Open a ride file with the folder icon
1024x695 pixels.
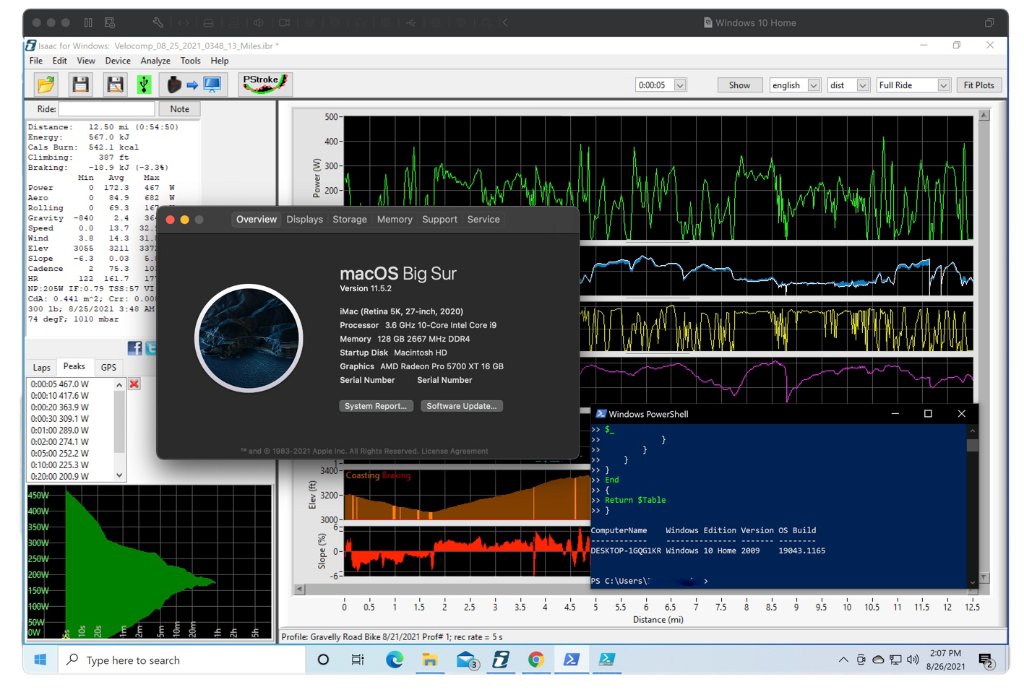(x=46, y=84)
